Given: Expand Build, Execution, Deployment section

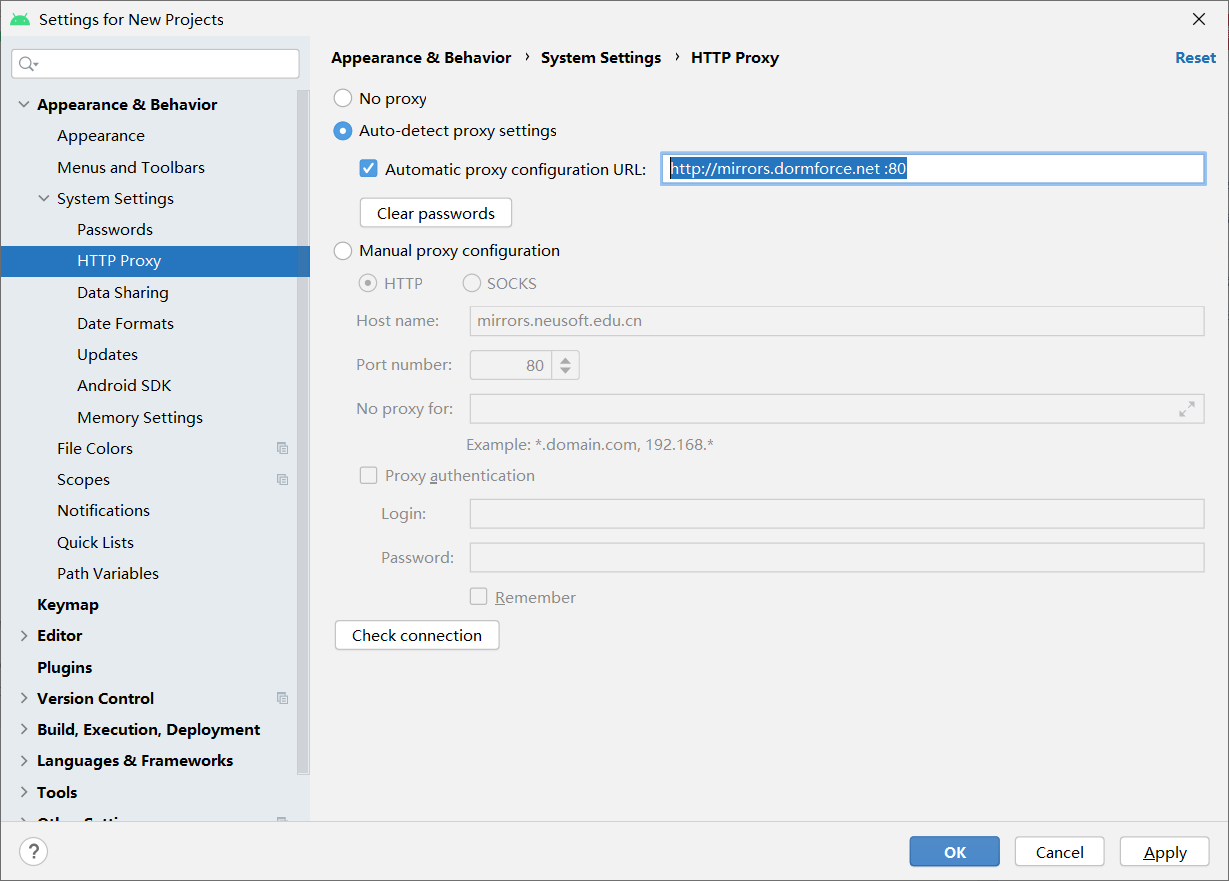Looking at the screenshot, I should [24, 730].
